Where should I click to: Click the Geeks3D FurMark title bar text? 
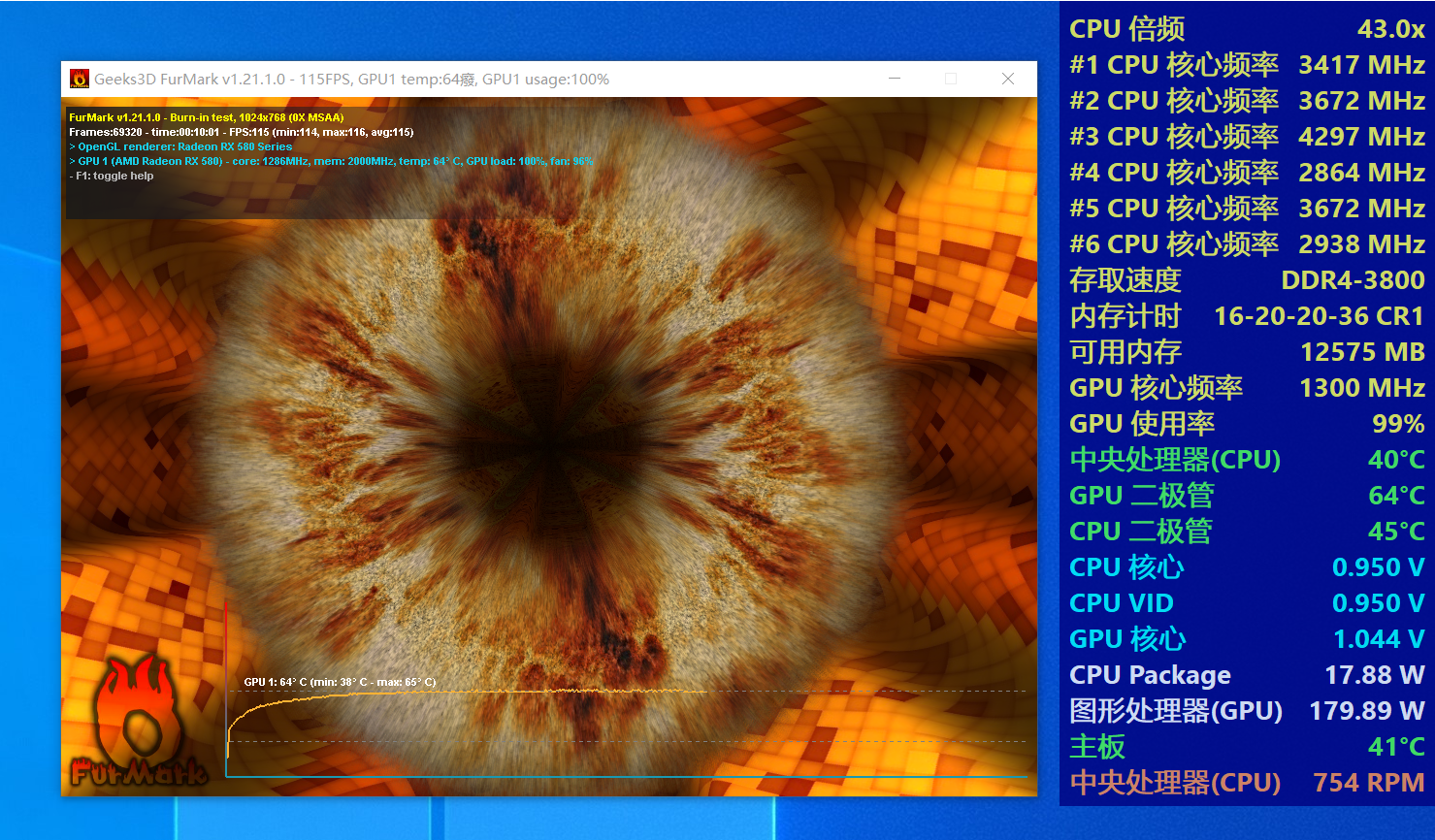351,80
